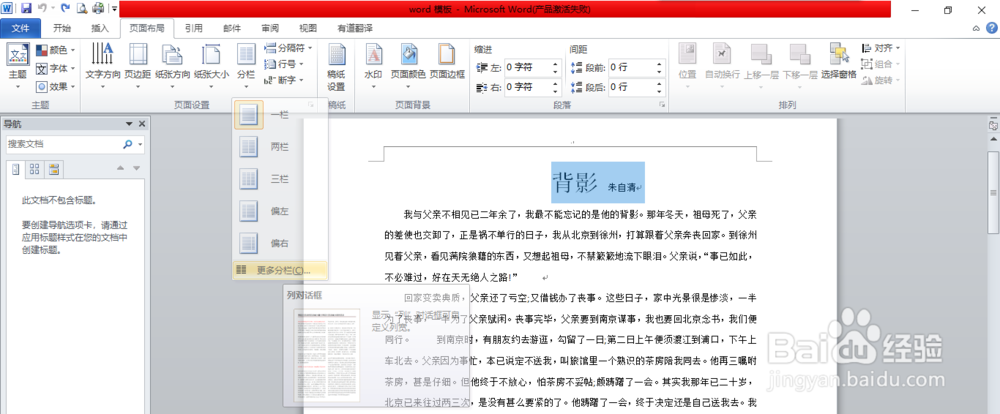Open the theme 颜色 (Colors) dropdown
This screenshot has width=1000, height=414.
[55, 50]
